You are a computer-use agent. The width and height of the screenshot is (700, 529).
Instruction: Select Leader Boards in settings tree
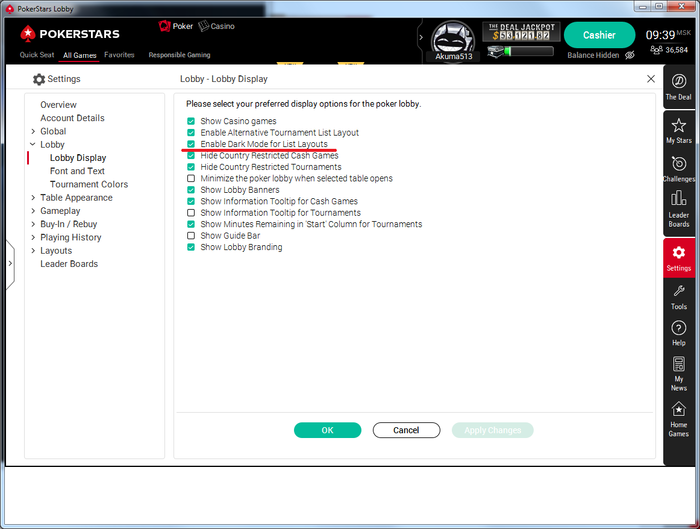pyautogui.click(x=69, y=264)
